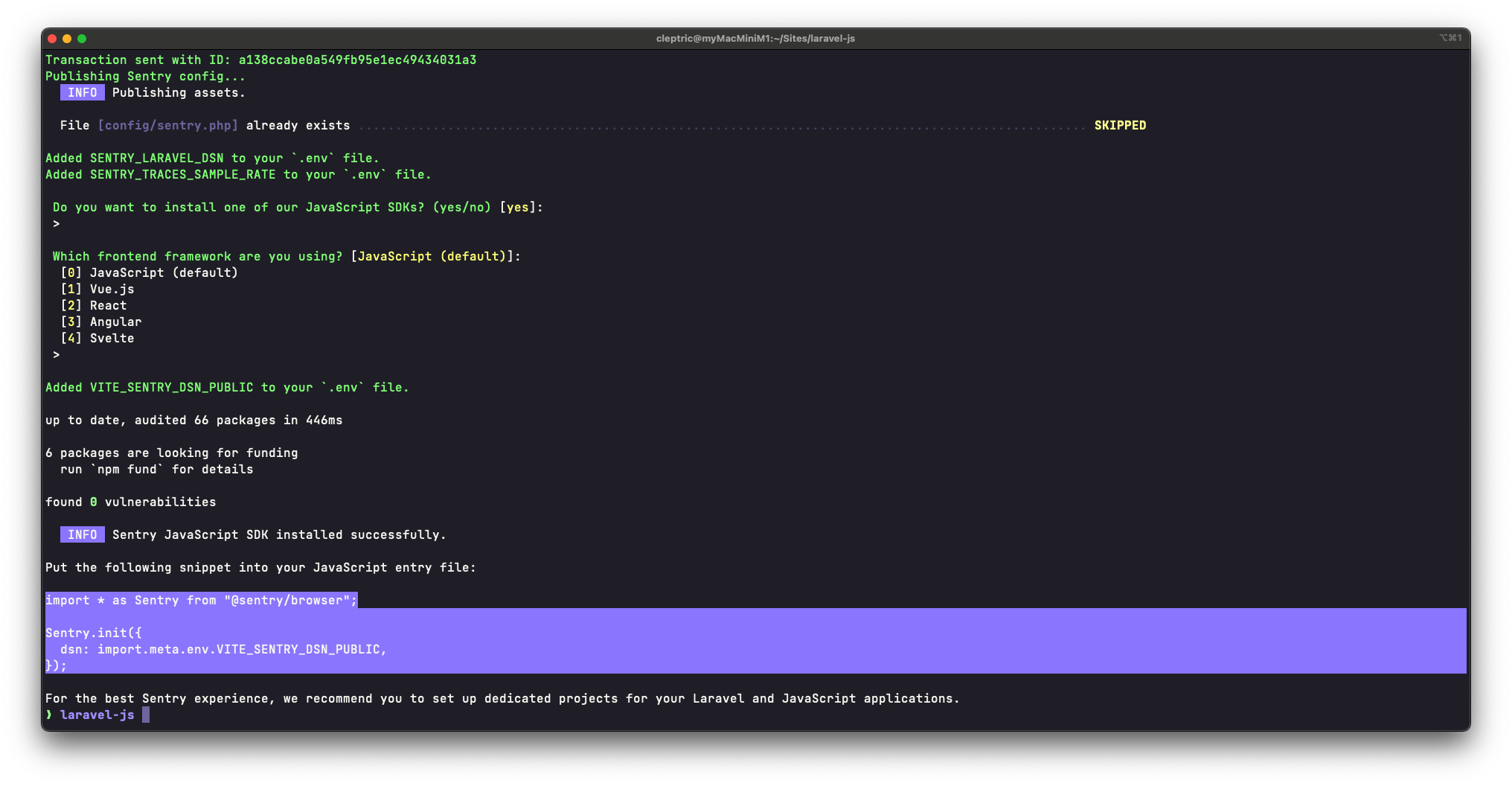1512x786 pixels.
Task: Click the dsn: import.meta.env line
Action: (x=223, y=650)
